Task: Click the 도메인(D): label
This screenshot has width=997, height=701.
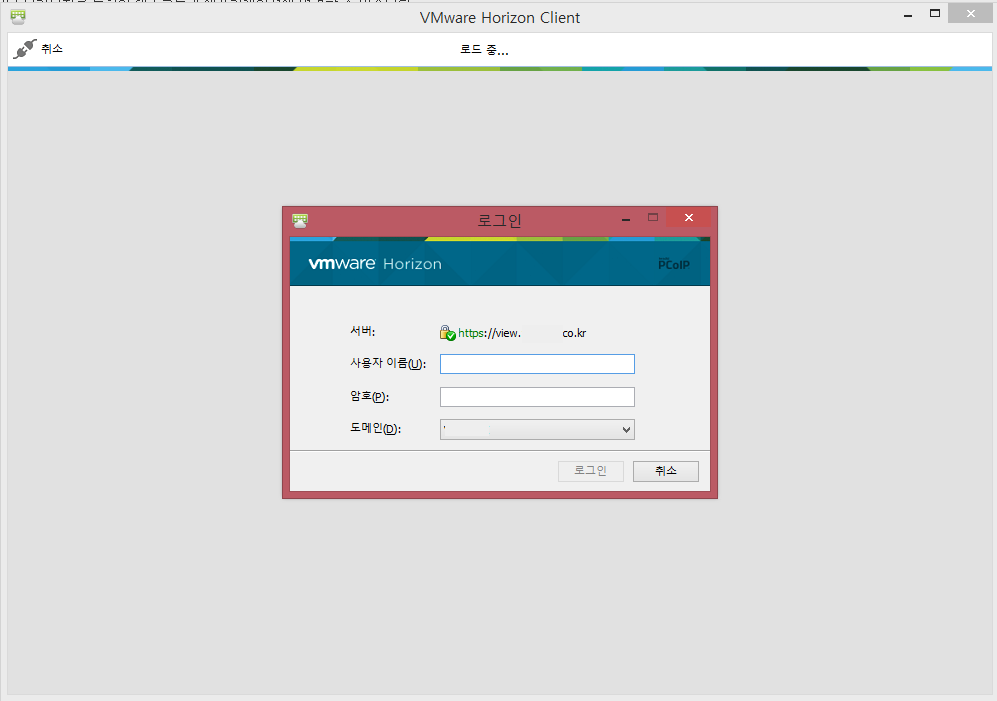Action: [x=376, y=428]
